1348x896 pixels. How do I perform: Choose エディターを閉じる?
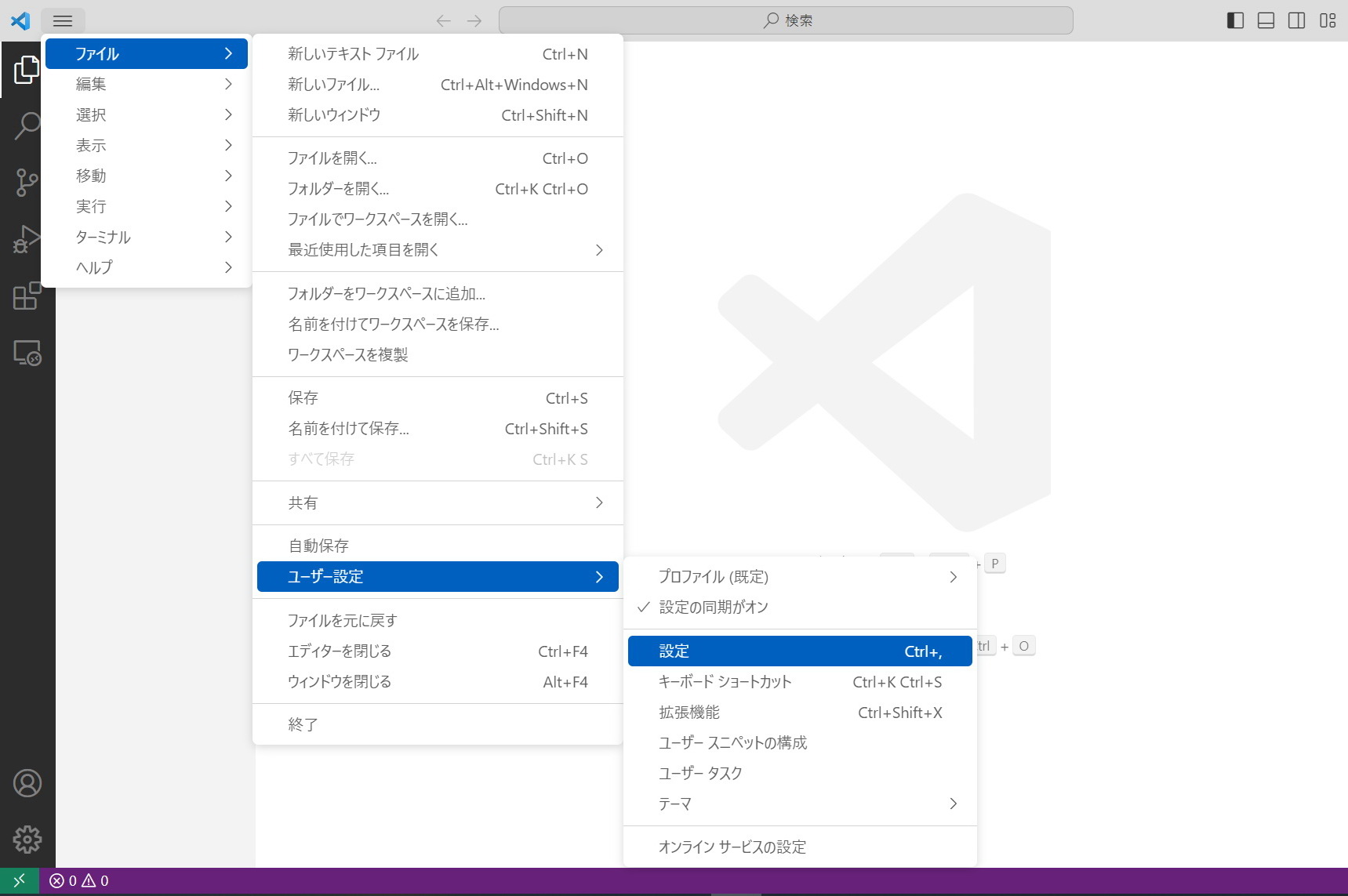[x=438, y=651]
